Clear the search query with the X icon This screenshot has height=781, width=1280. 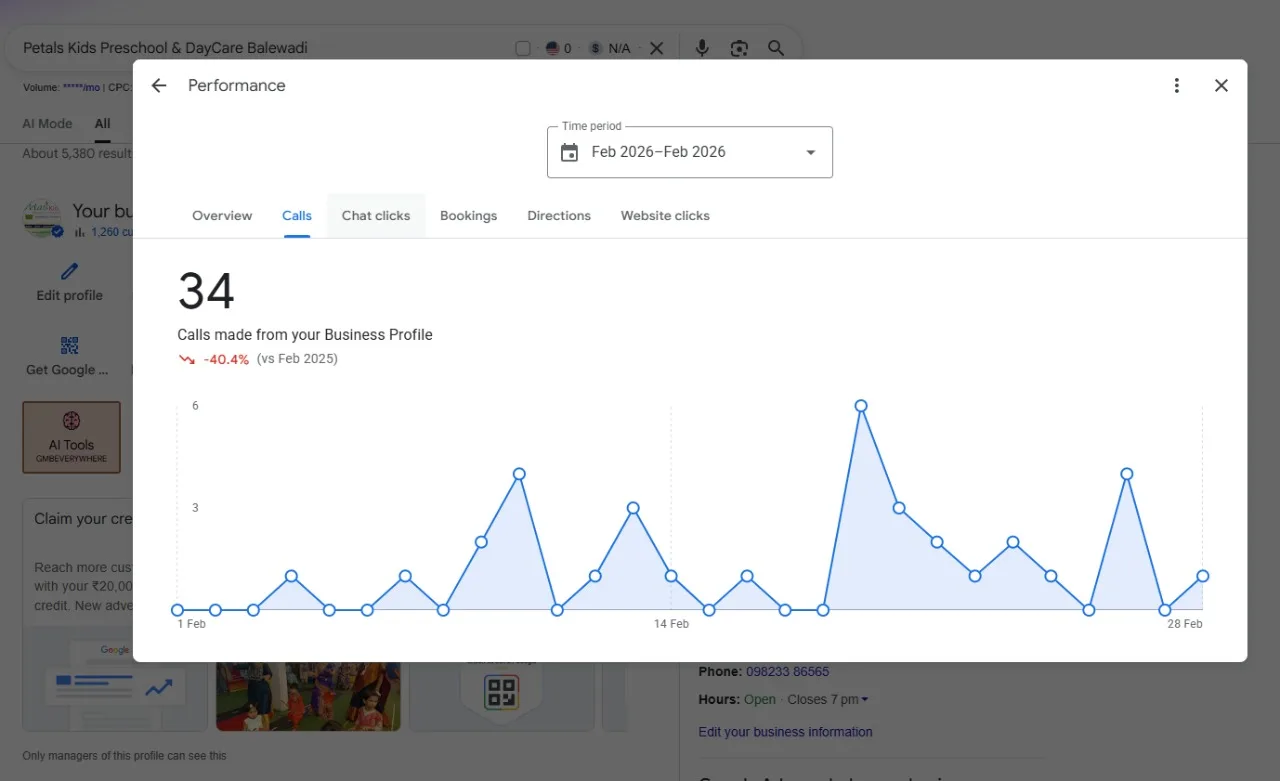[x=656, y=48]
